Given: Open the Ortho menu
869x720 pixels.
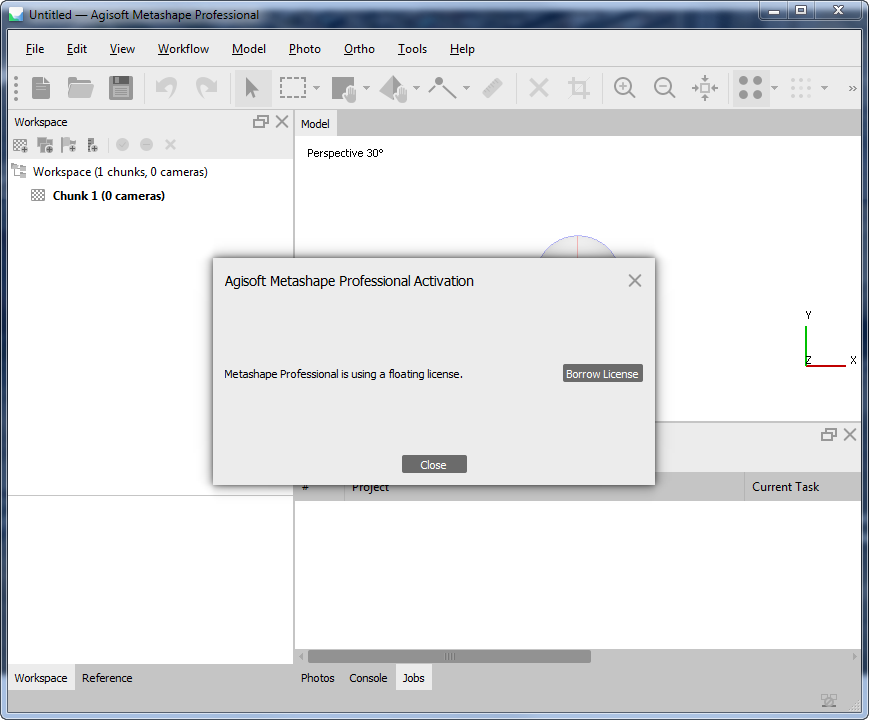Looking at the screenshot, I should pos(359,49).
